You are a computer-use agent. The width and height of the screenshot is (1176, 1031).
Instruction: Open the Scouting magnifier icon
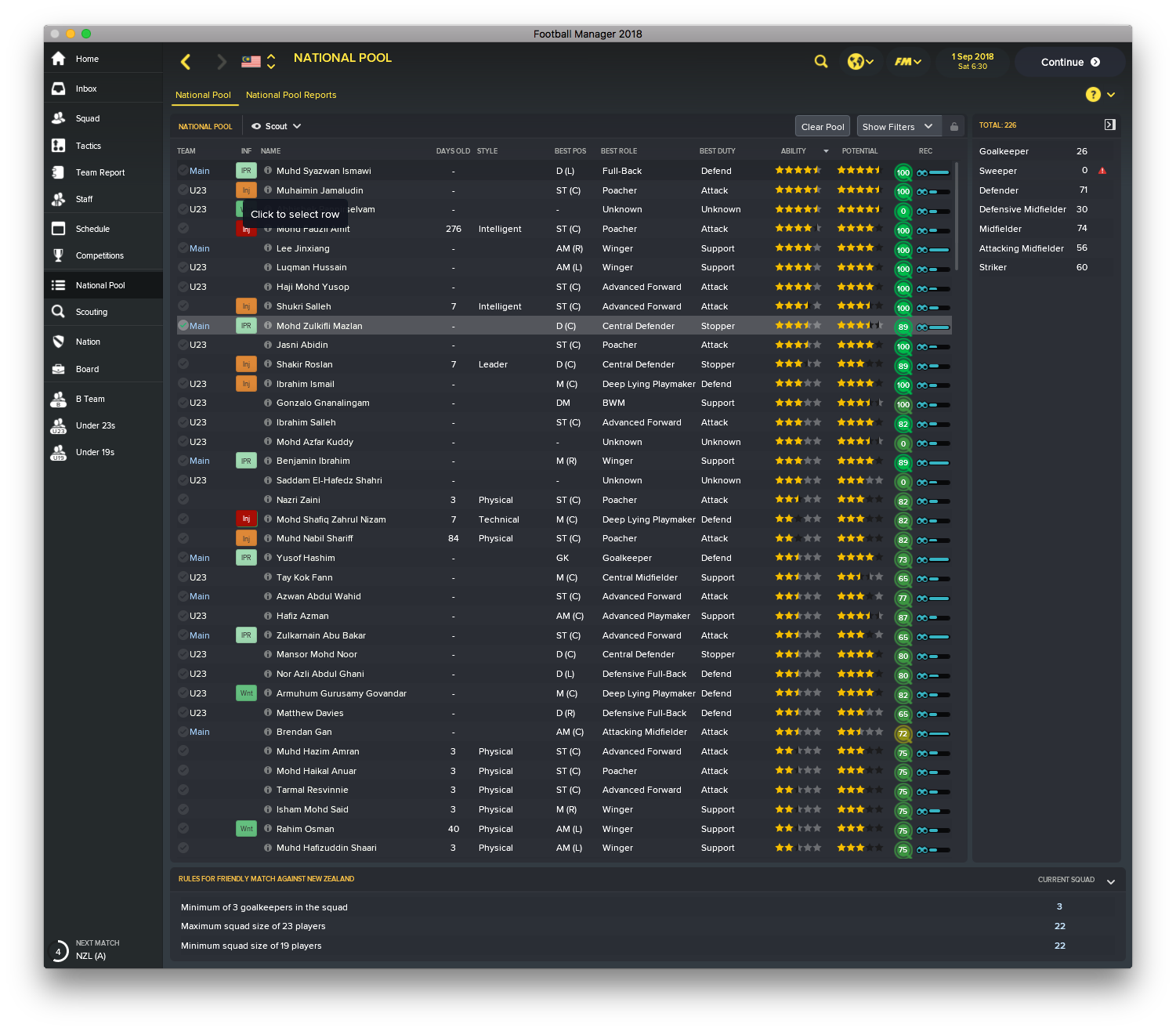[59, 312]
